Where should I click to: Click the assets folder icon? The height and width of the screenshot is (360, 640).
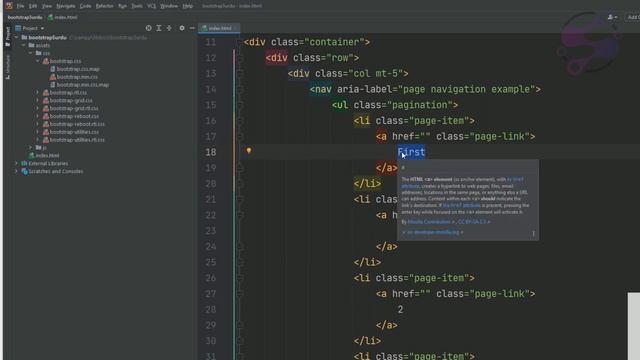31,45
